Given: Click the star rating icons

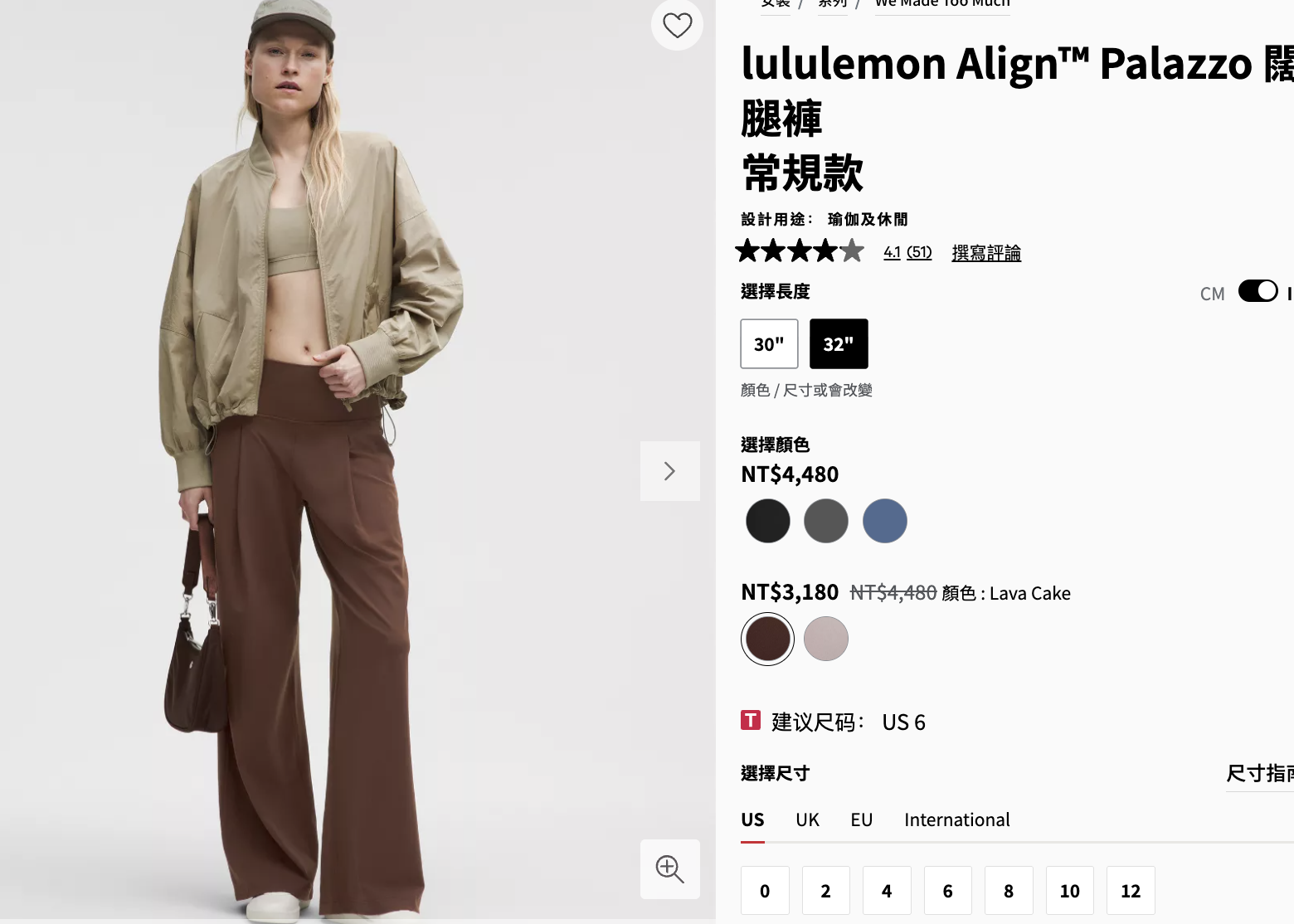Looking at the screenshot, I should (800, 250).
